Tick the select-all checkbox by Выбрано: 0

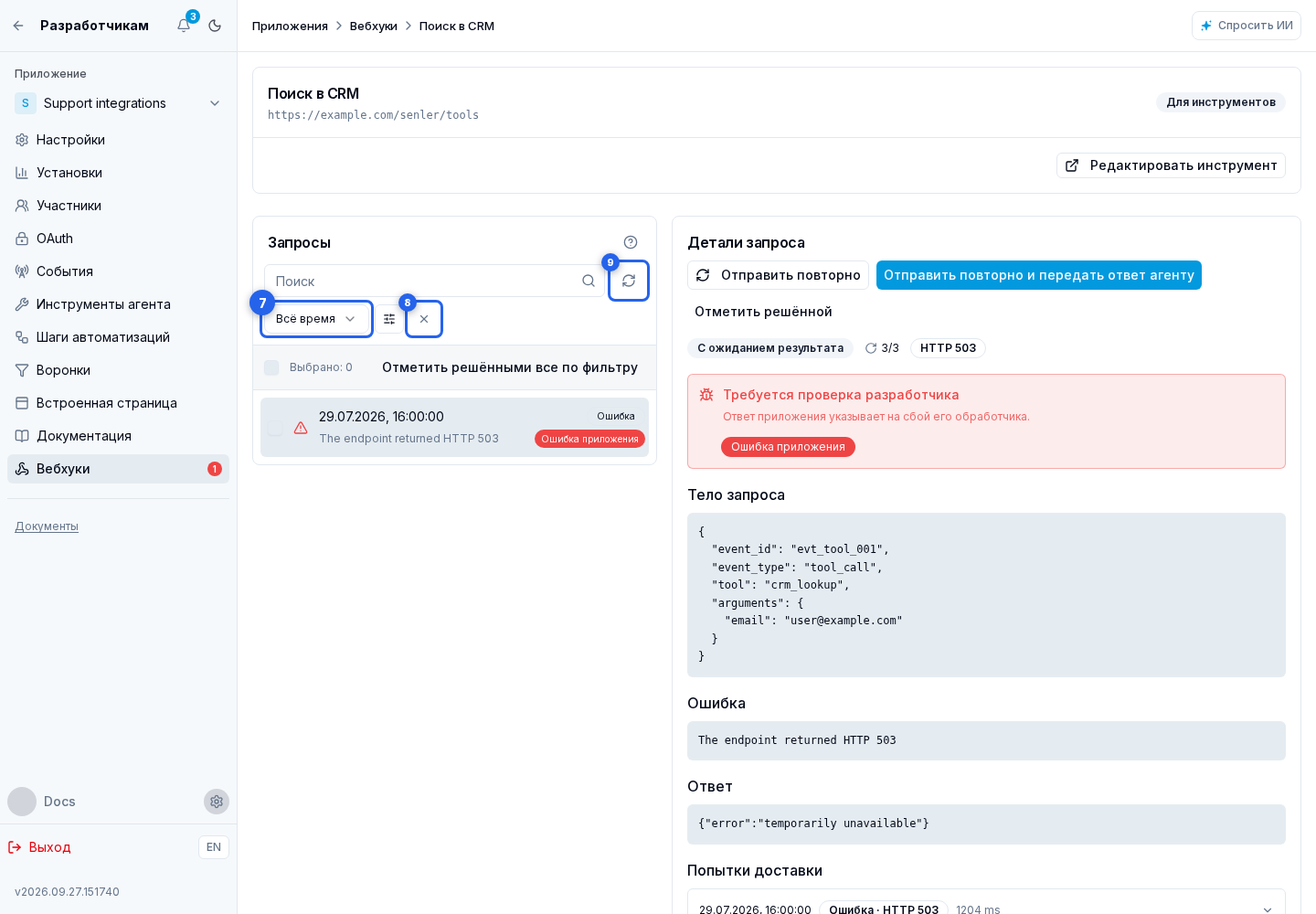(271, 367)
